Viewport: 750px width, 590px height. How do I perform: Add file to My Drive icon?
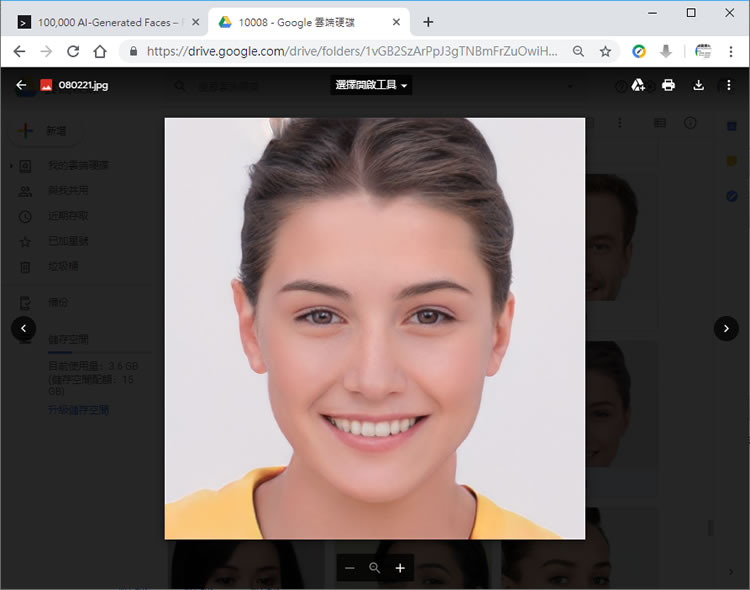coord(638,85)
